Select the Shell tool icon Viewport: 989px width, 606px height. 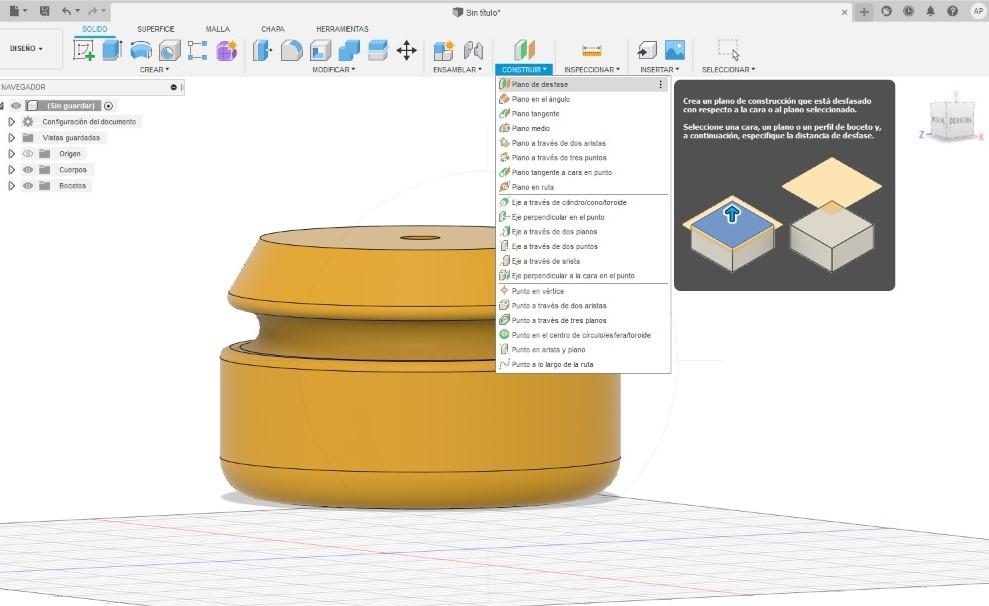coord(320,50)
